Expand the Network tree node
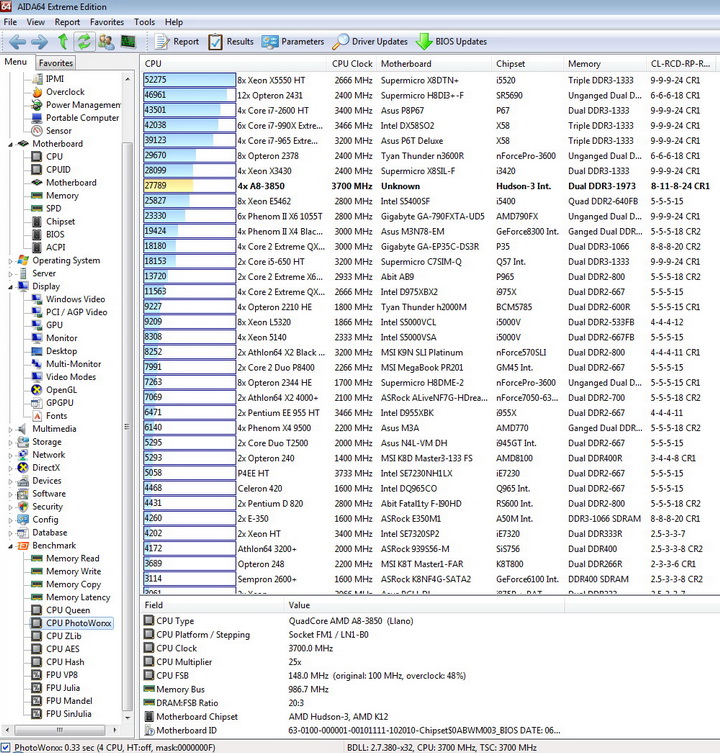 coord(10,455)
